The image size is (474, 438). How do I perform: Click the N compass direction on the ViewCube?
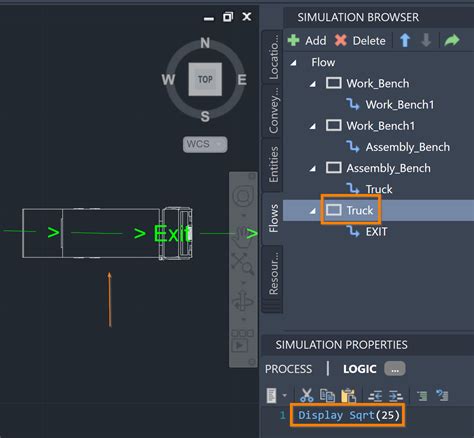click(205, 43)
